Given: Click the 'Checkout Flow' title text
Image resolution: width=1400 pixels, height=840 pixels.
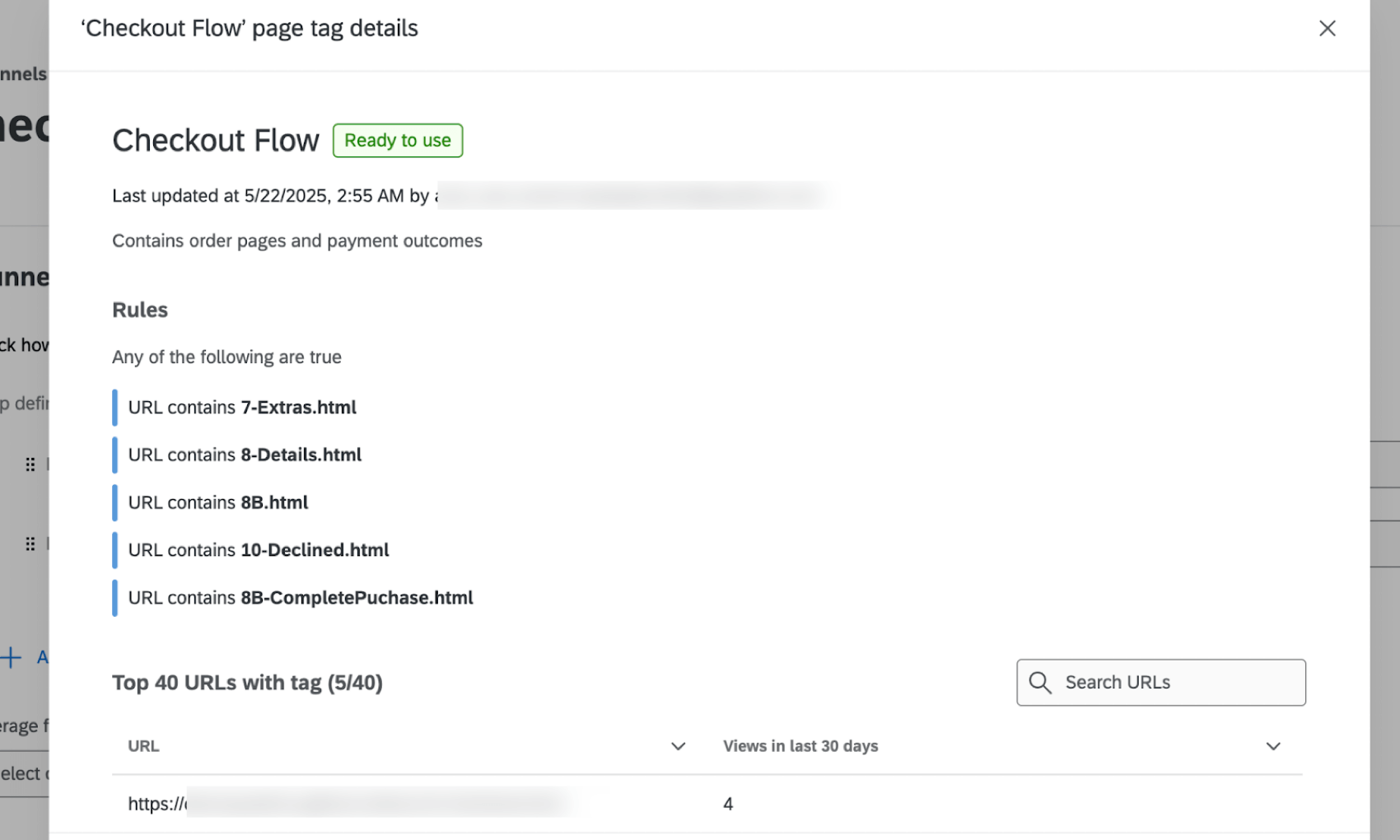Looking at the screenshot, I should (x=216, y=140).
